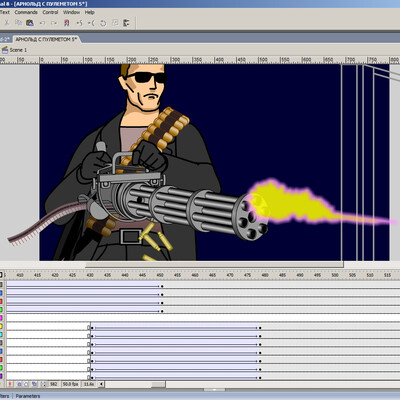Click the current frame 582 field
The width and height of the screenshot is (400, 400).
[x=54, y=384]
